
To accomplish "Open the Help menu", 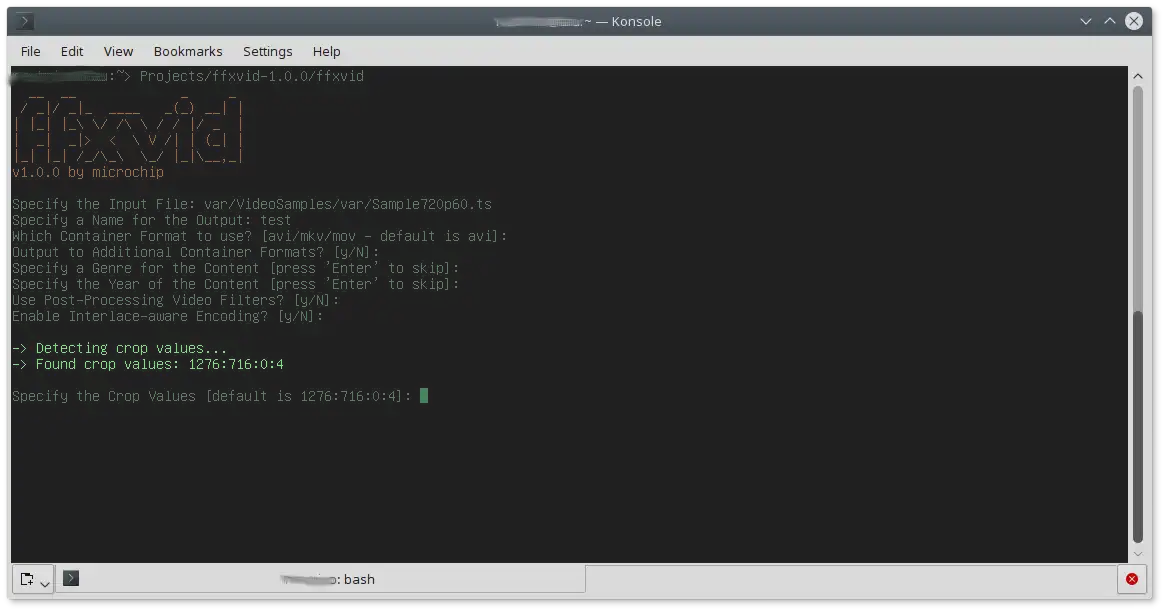I will point(326,51).
